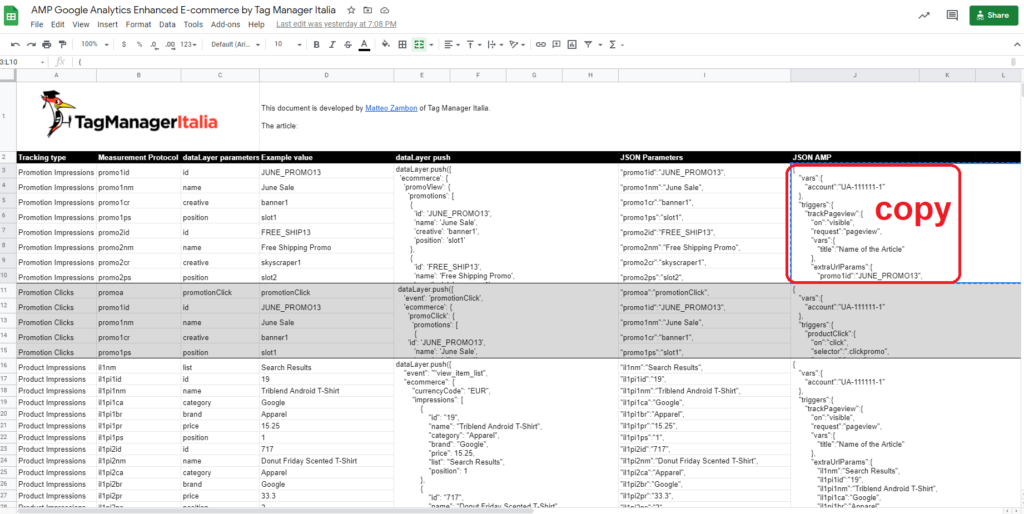Star the document

pos(351,10)
